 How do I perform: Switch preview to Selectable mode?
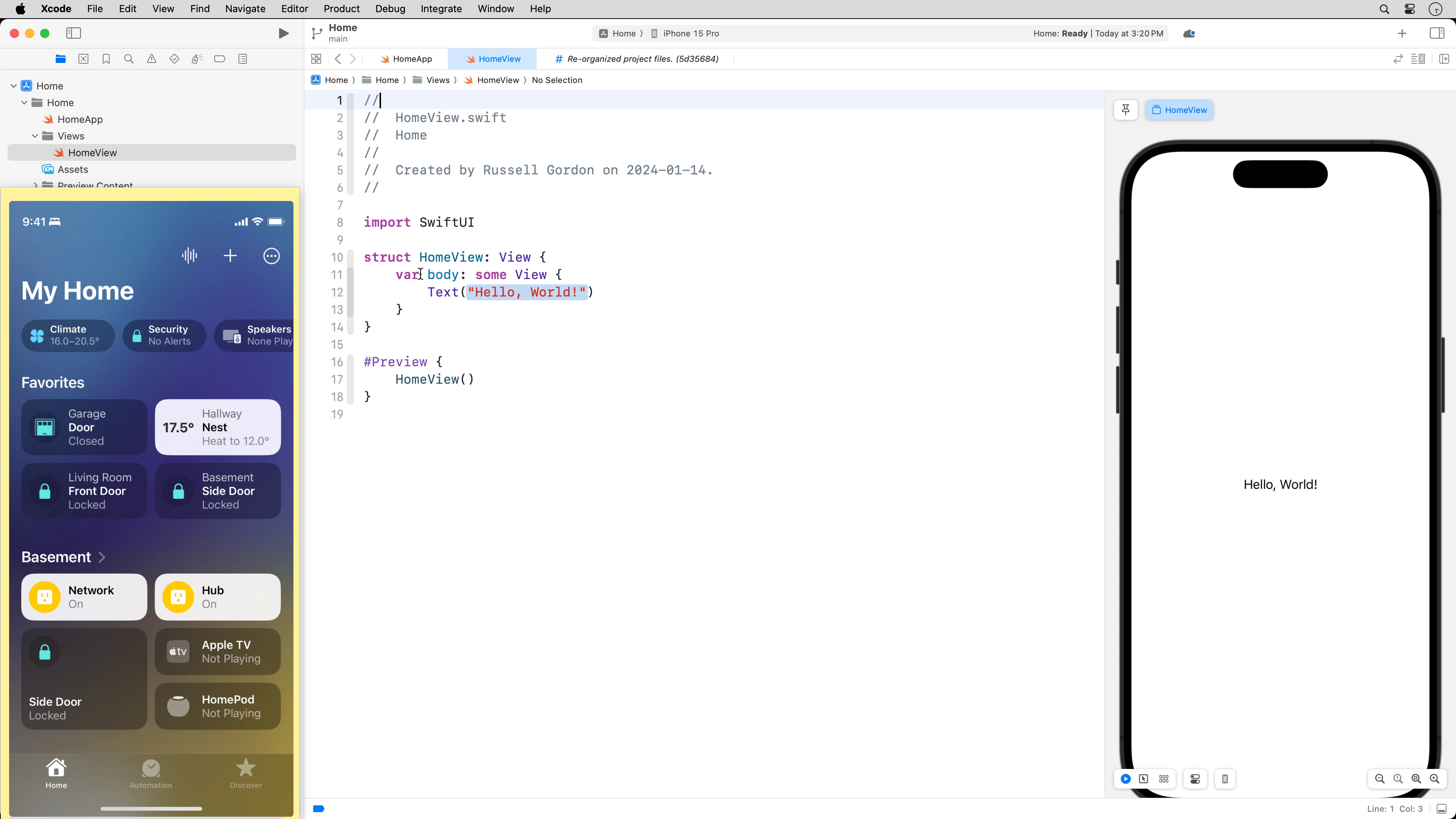pyautogui.click(x=1144, y=779)
